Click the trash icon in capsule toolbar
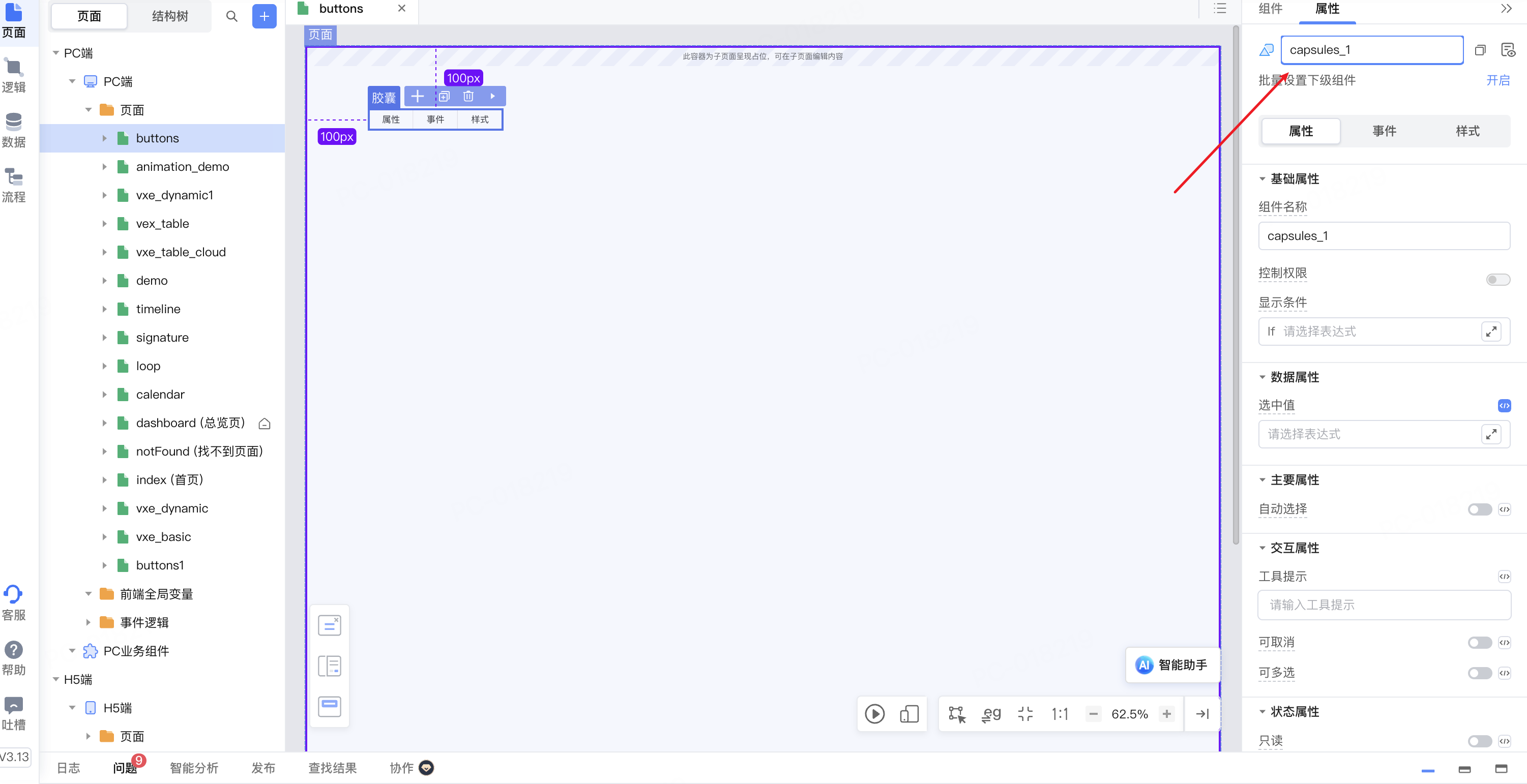1527x784 pixels. point(468,96)
